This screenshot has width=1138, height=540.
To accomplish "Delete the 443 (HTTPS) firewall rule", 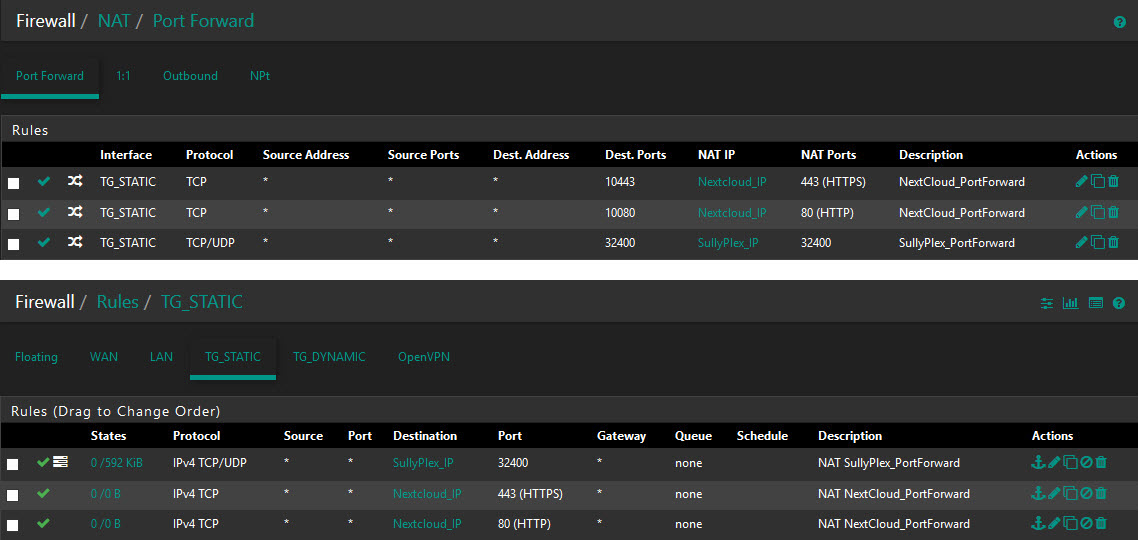I will pos(1101,494).
